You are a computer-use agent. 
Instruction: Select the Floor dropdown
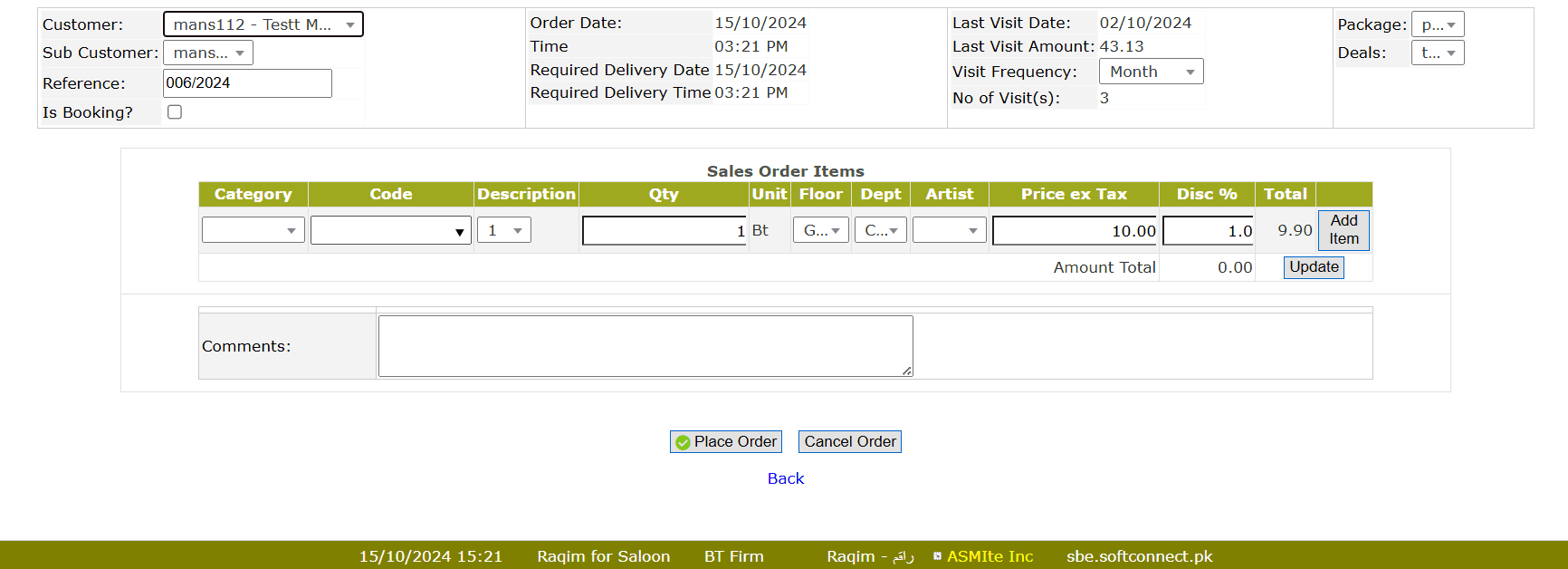pos(820,231)
